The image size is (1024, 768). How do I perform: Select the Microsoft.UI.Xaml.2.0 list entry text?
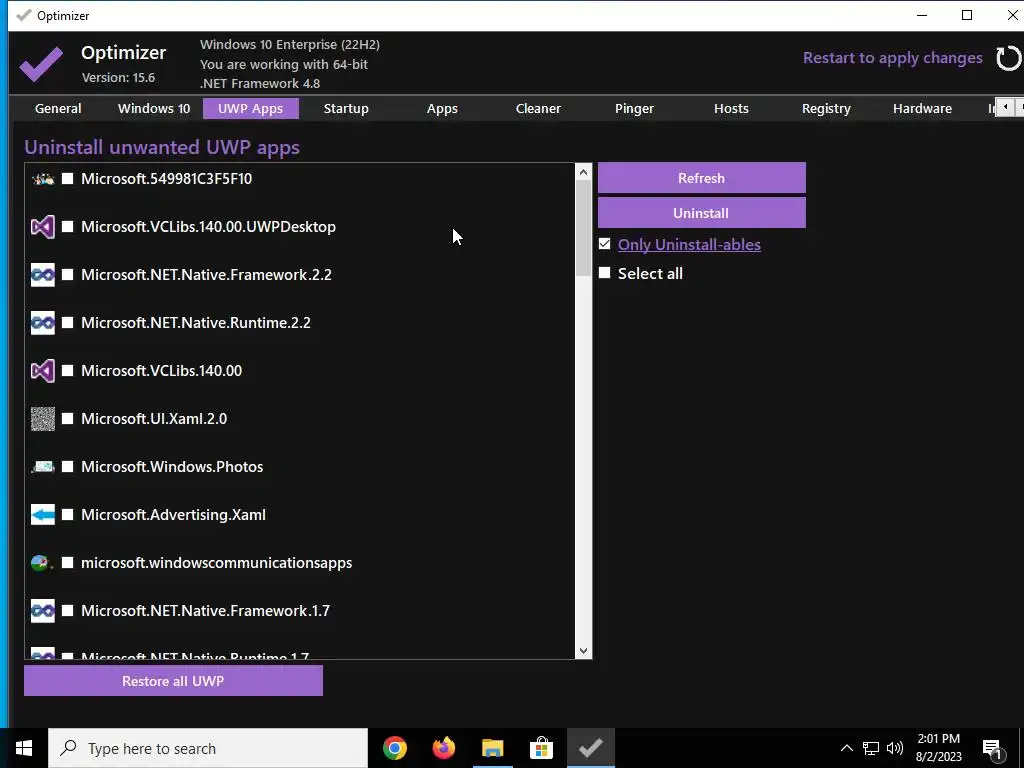(154, 419)
